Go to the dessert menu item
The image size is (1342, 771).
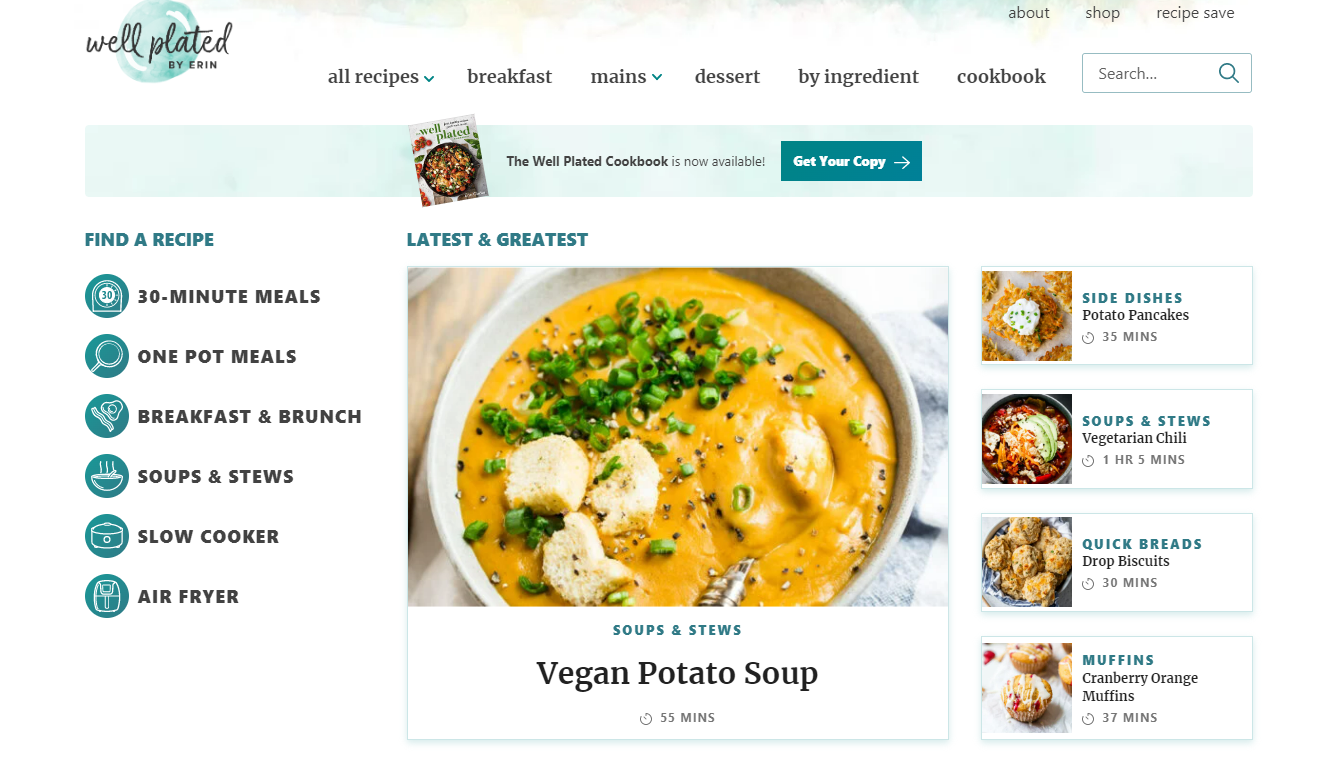(727, 76)
